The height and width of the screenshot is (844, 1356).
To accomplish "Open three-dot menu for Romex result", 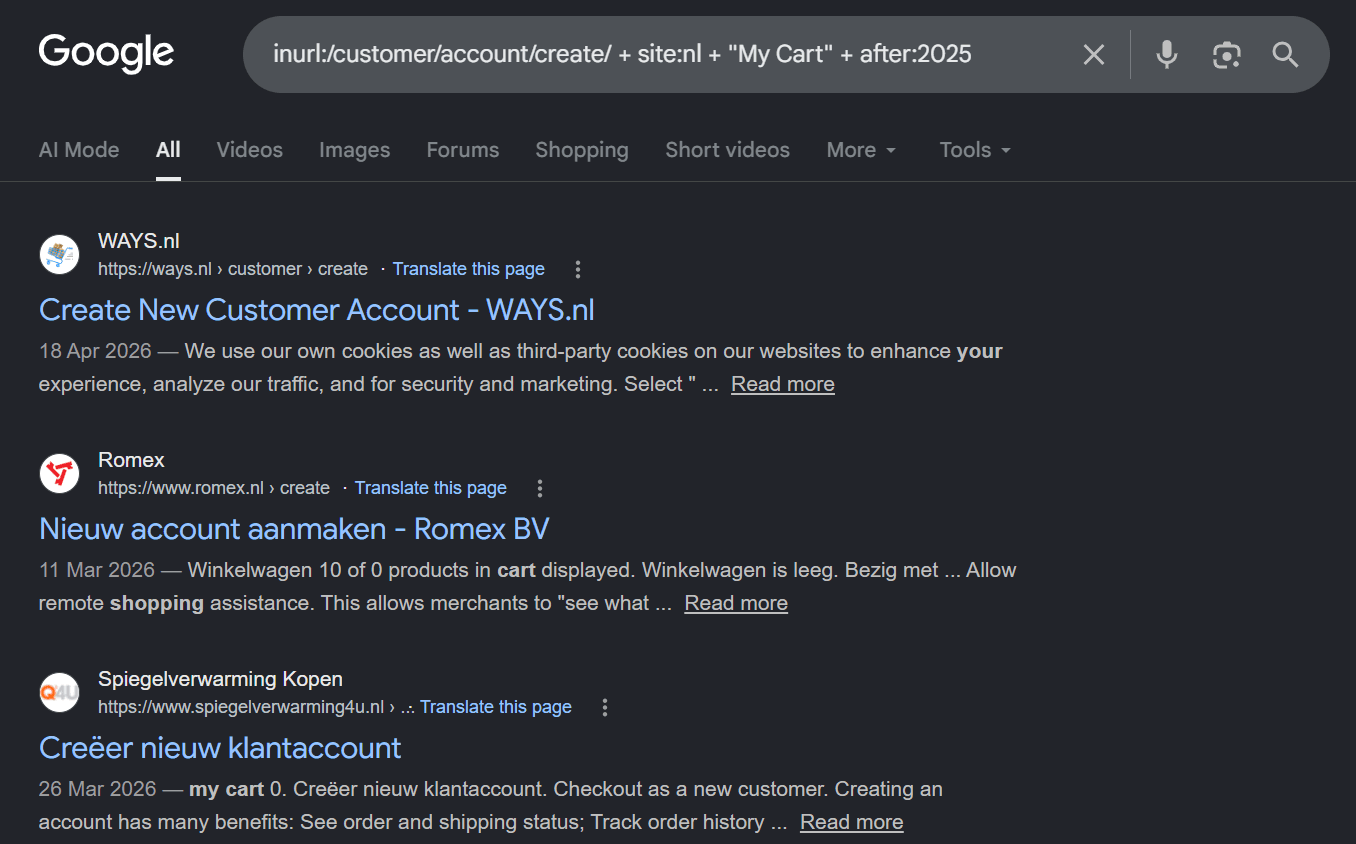I will (x=540, y=488).
